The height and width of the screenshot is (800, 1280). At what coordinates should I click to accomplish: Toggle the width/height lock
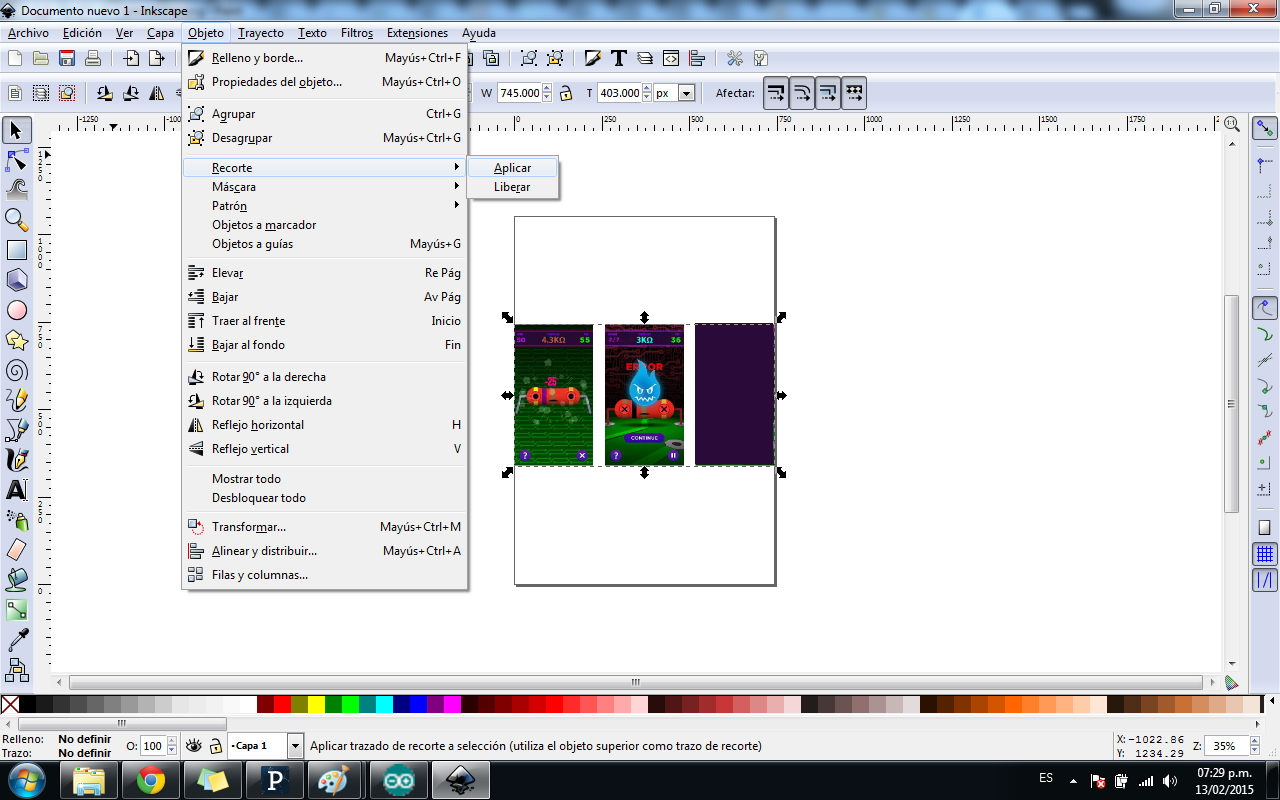coord(566,93)
